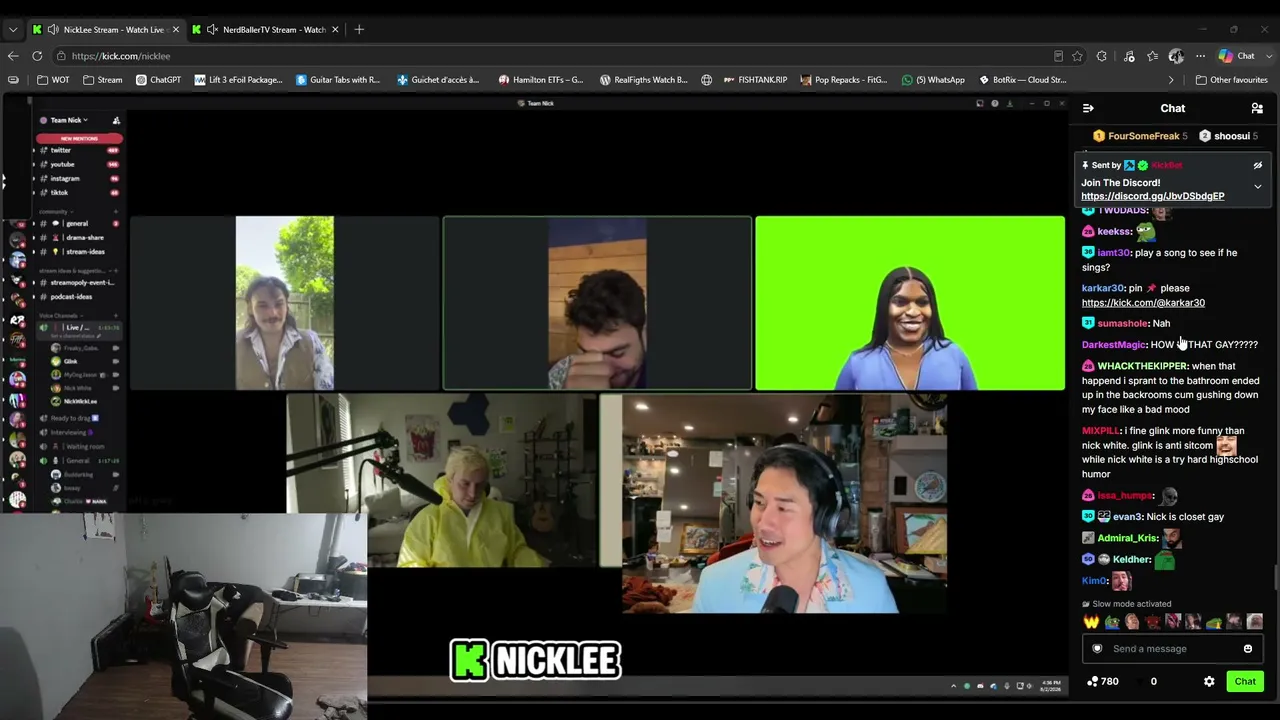Viewport: 1280px width, 720px height.
Task: Click in the Send a message field
Action: point(1172,649)
